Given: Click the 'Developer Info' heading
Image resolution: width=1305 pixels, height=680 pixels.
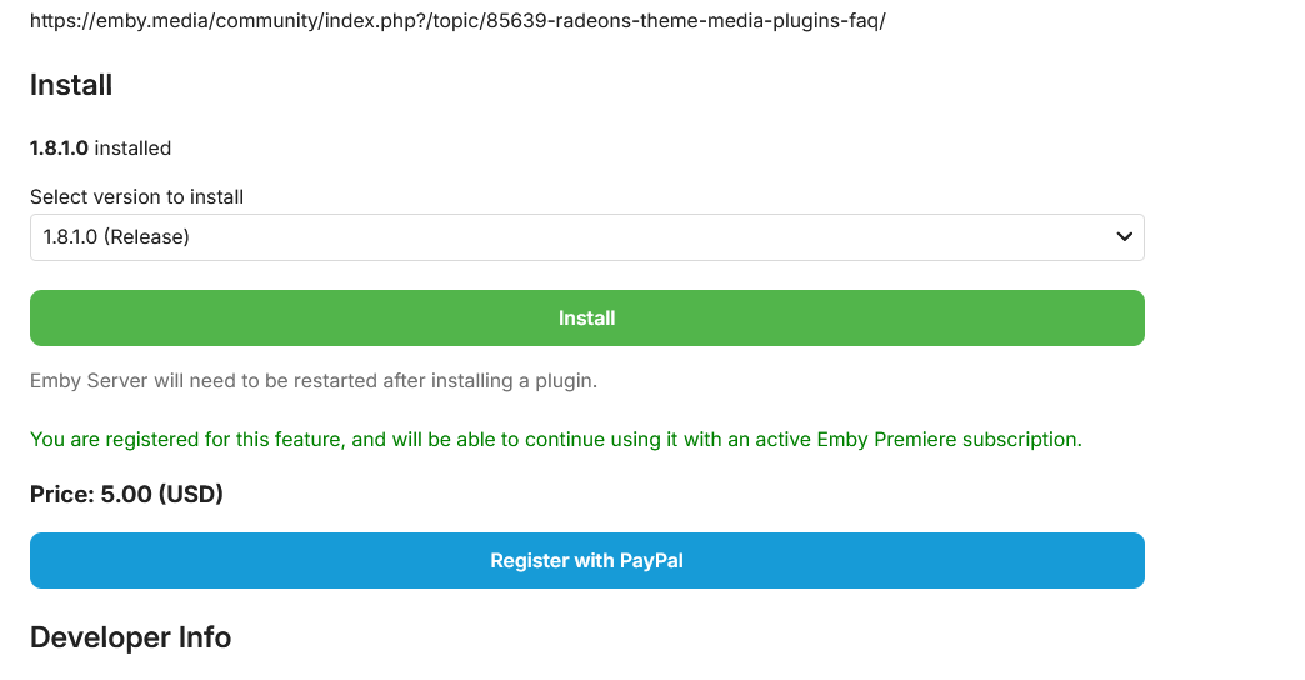Looking at the screenshot, I should [x=130, y=637].
